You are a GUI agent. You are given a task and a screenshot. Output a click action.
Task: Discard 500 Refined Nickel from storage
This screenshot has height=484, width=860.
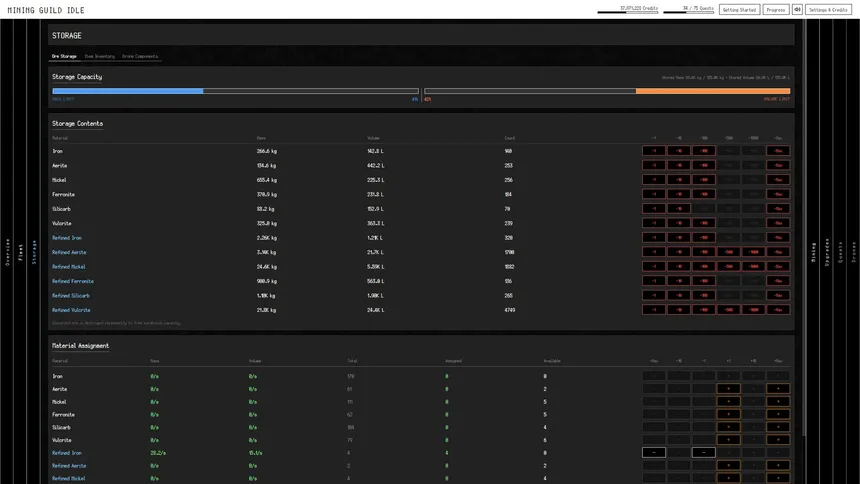click(728, 267)
